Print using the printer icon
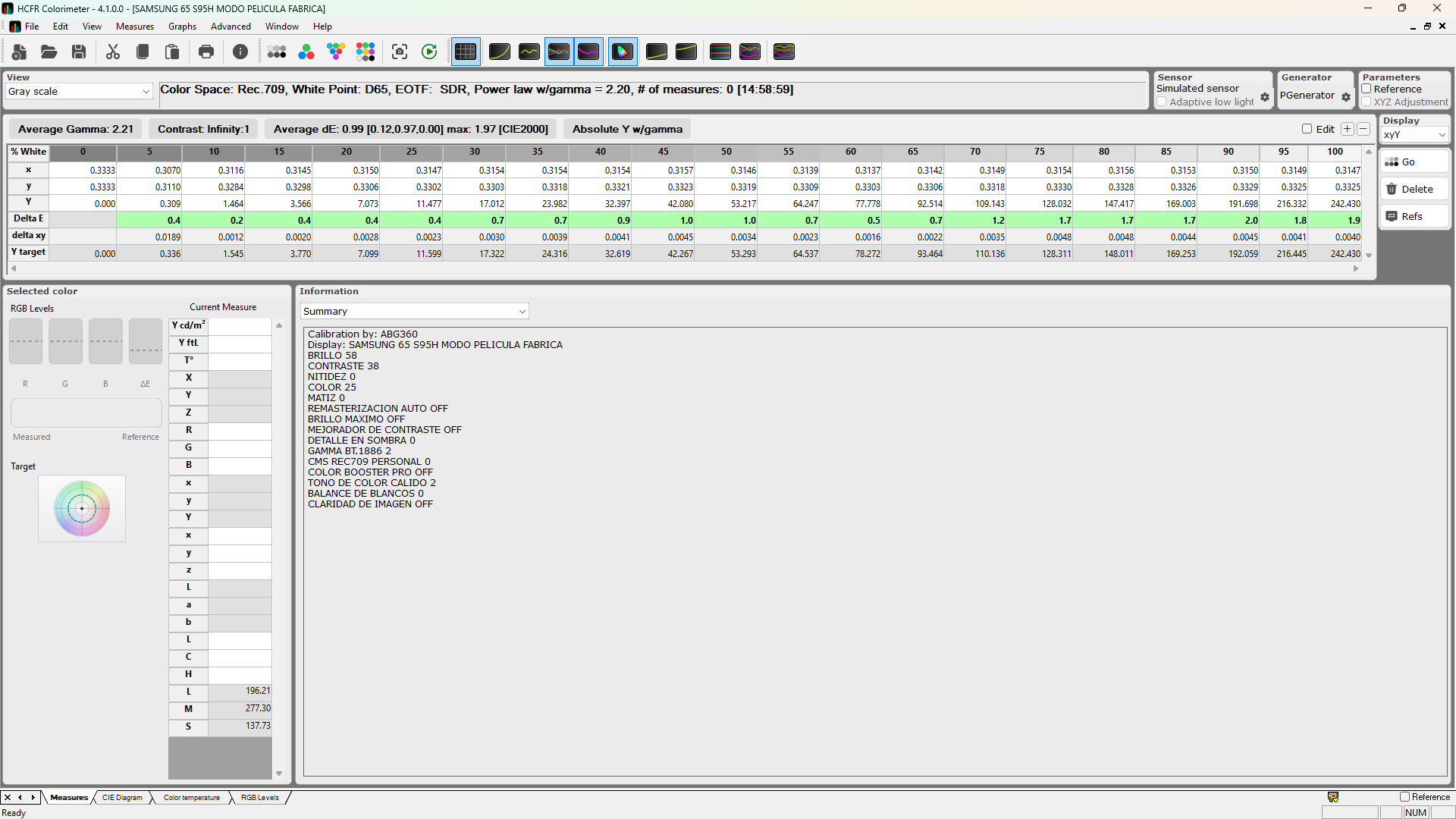This screenshot has height=819, width=1456. point(206,52)
